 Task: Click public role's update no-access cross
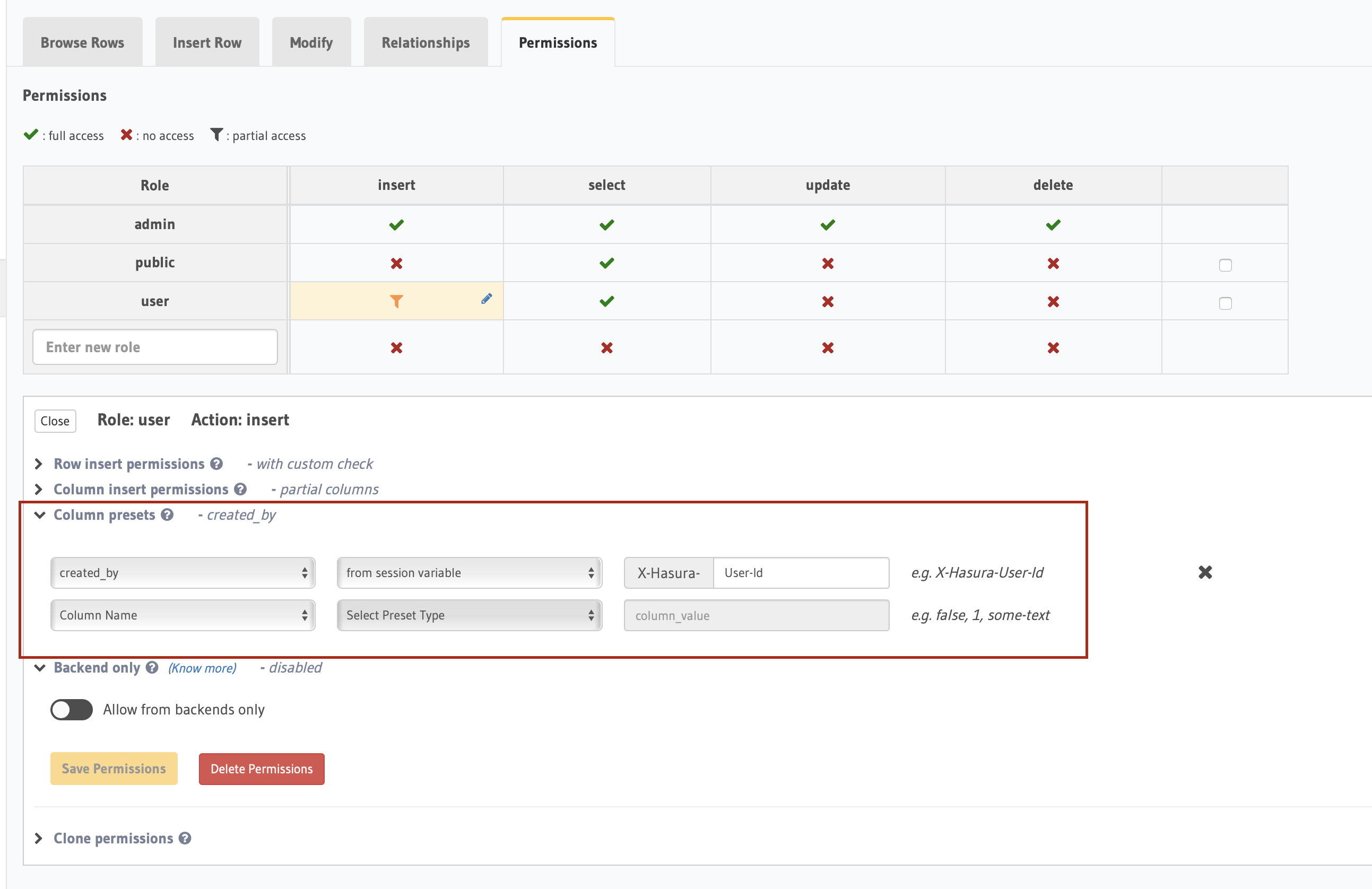click(x=827, y=264)
